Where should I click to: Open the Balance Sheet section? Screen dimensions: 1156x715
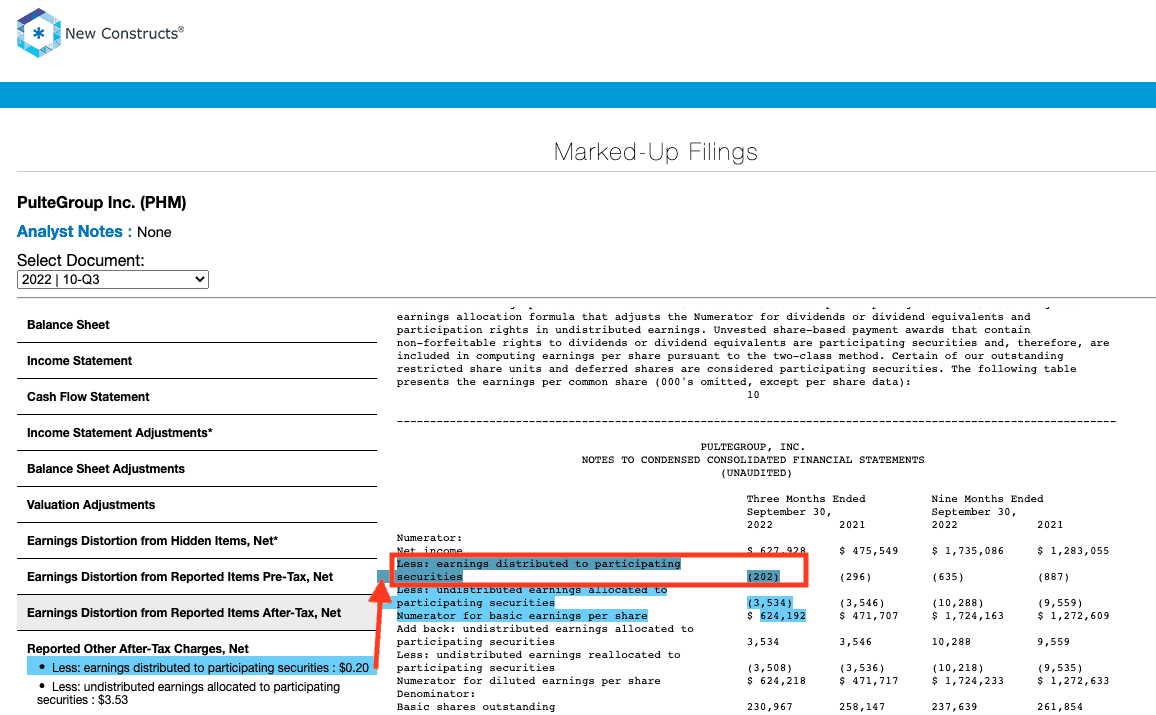[197, 324]
